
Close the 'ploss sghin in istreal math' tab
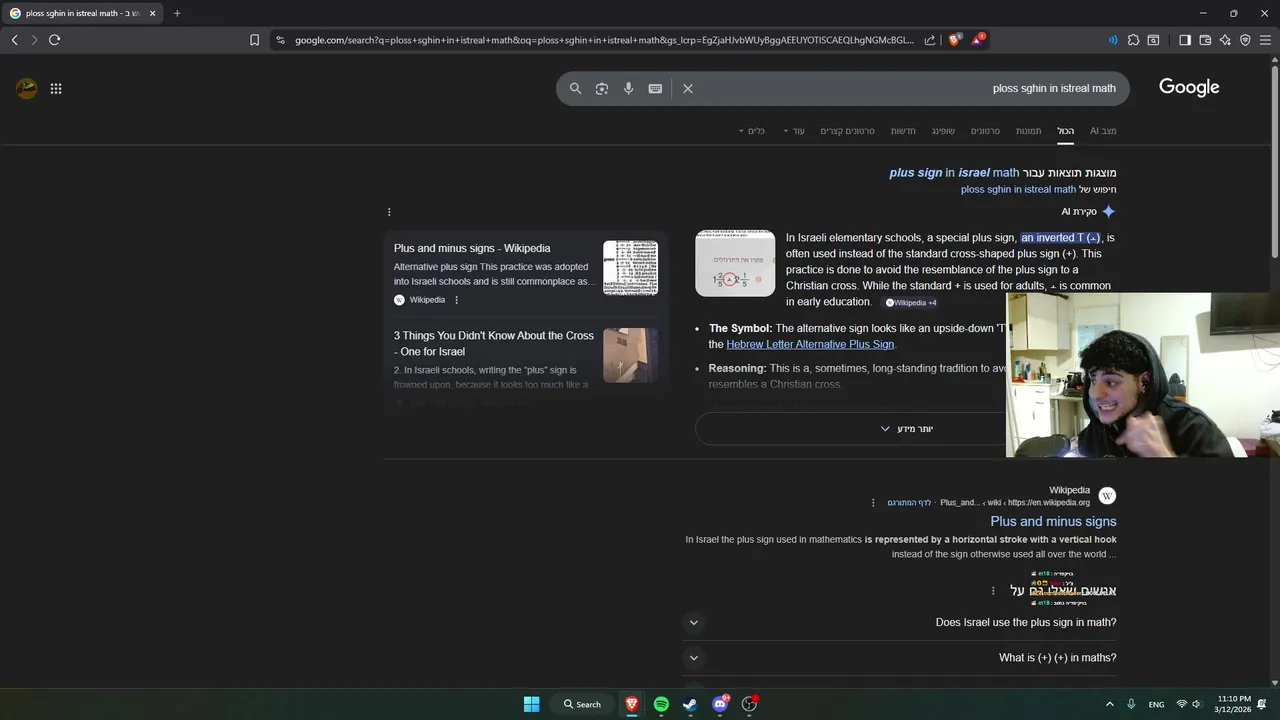pos(153,13)
